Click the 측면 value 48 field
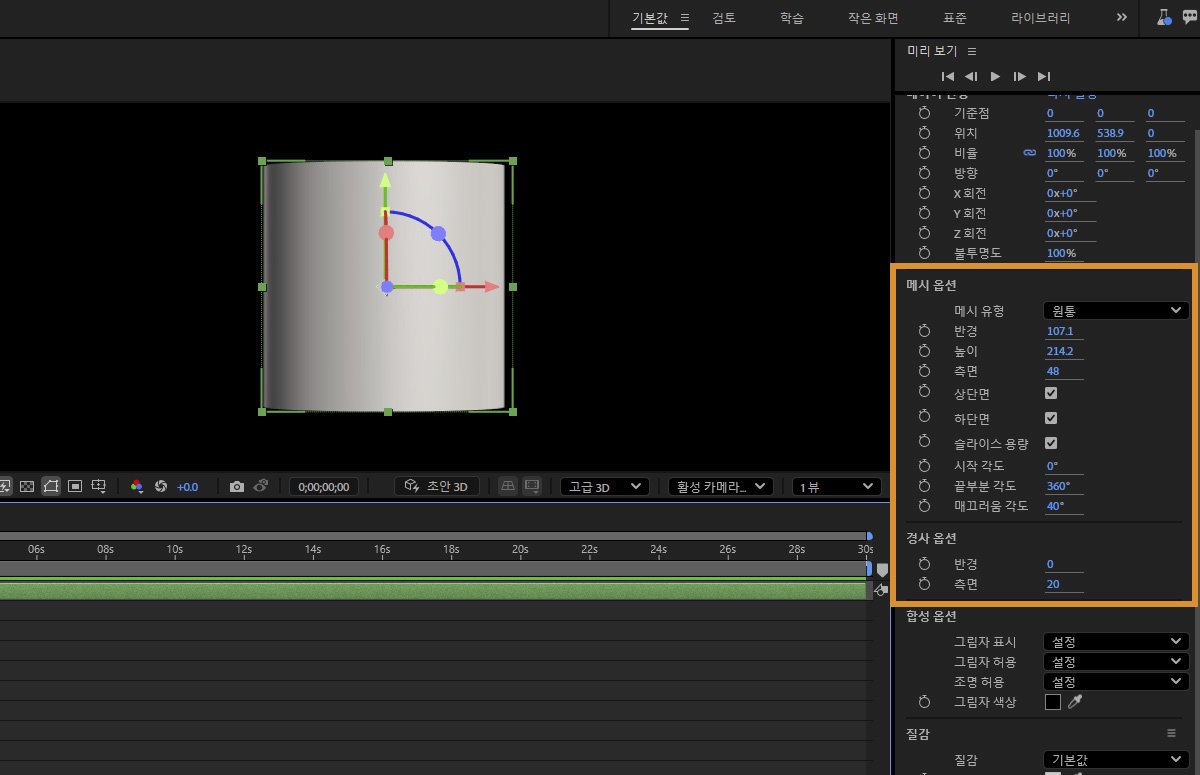Screen dimensions: 1200x775 (x=1065, y=371)
